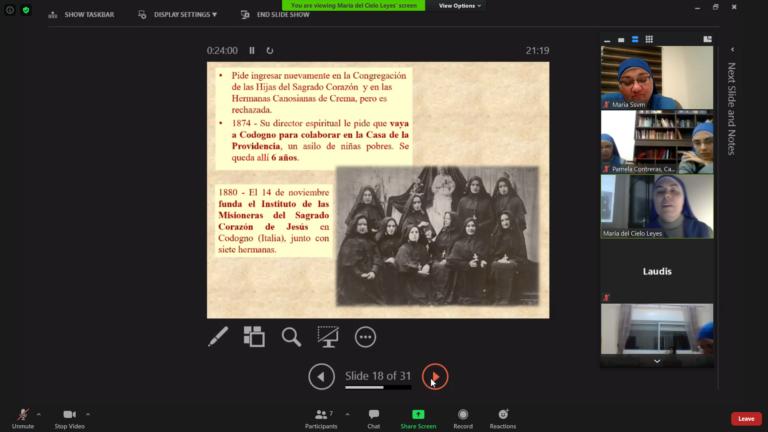Open Display Settings menu
This screenshot has height=432, width=768.
[x=178, y=15]
